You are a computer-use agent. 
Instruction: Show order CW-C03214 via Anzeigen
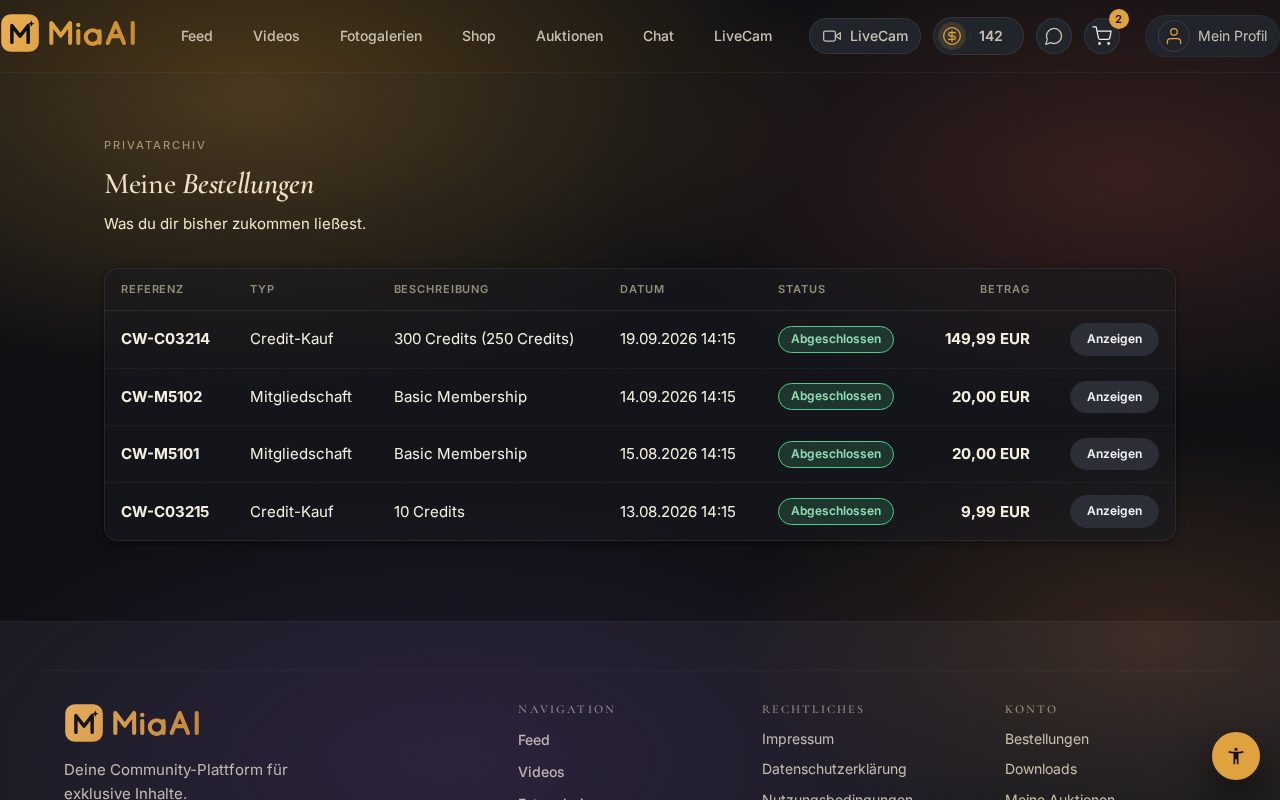1114,339
